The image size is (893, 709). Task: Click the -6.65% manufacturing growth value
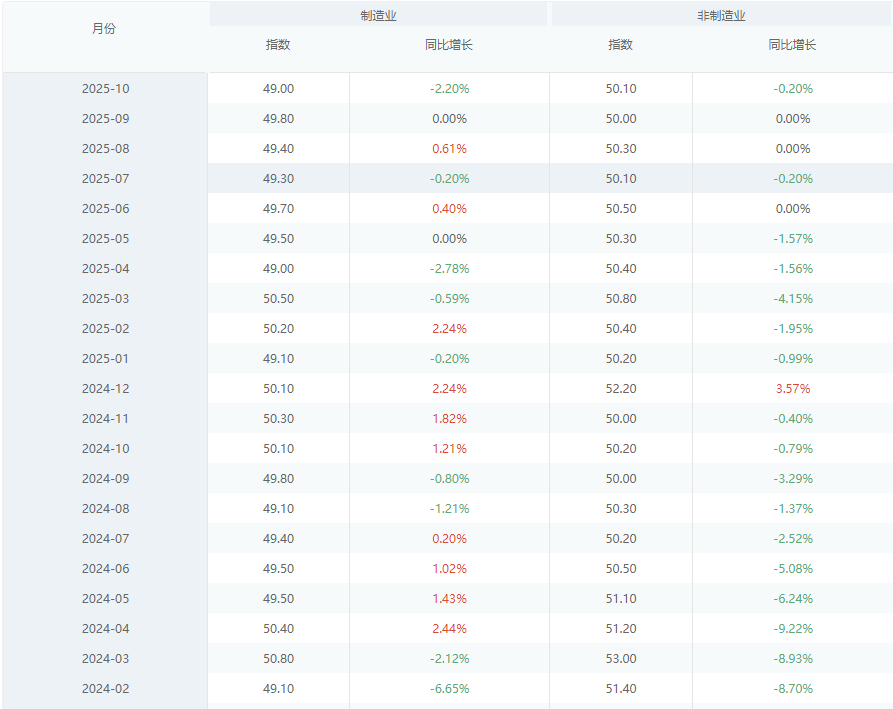point(449,689)
